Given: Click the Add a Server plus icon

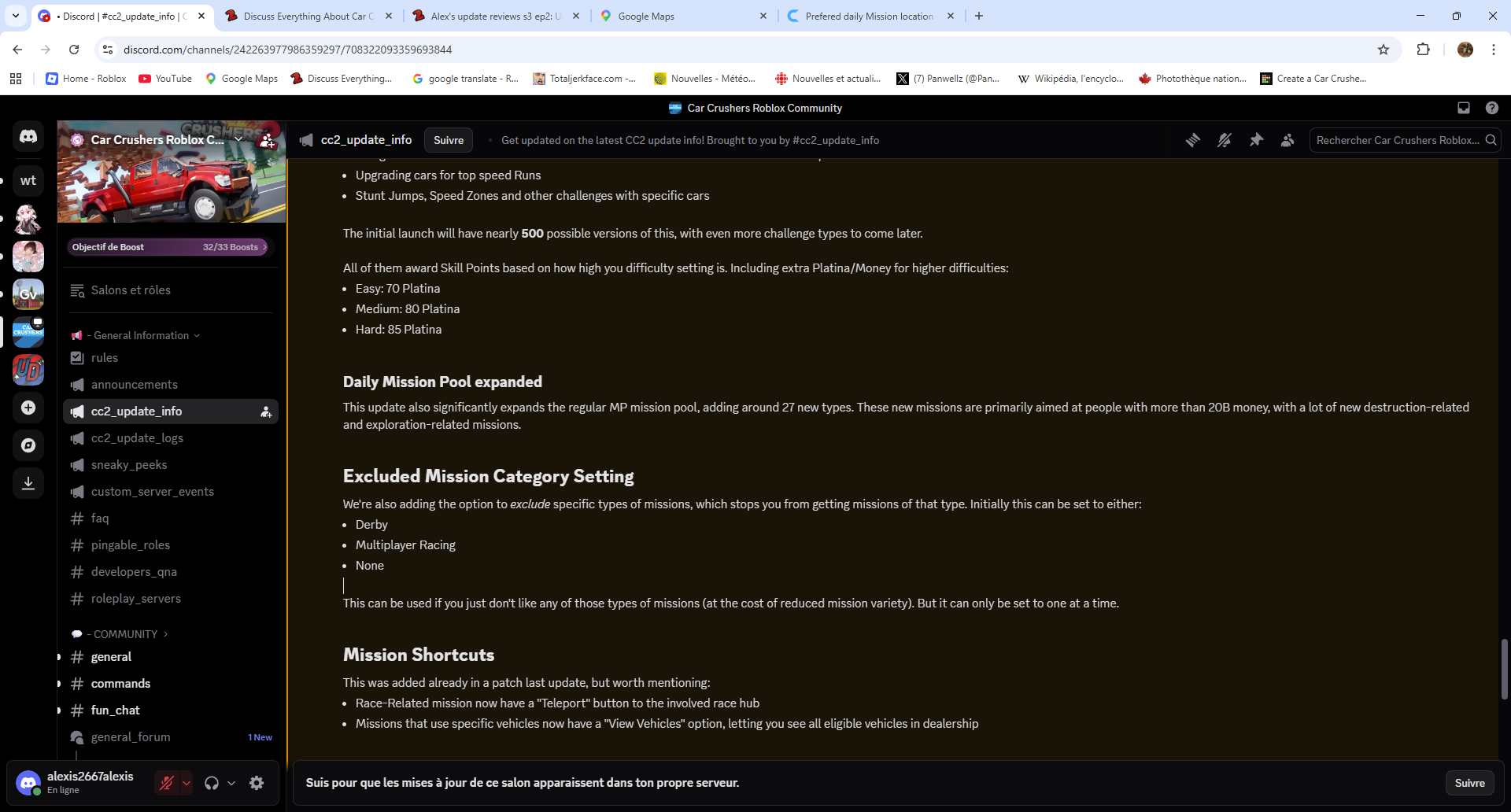Looking at the screenshot, I should (x=28, y=408).
